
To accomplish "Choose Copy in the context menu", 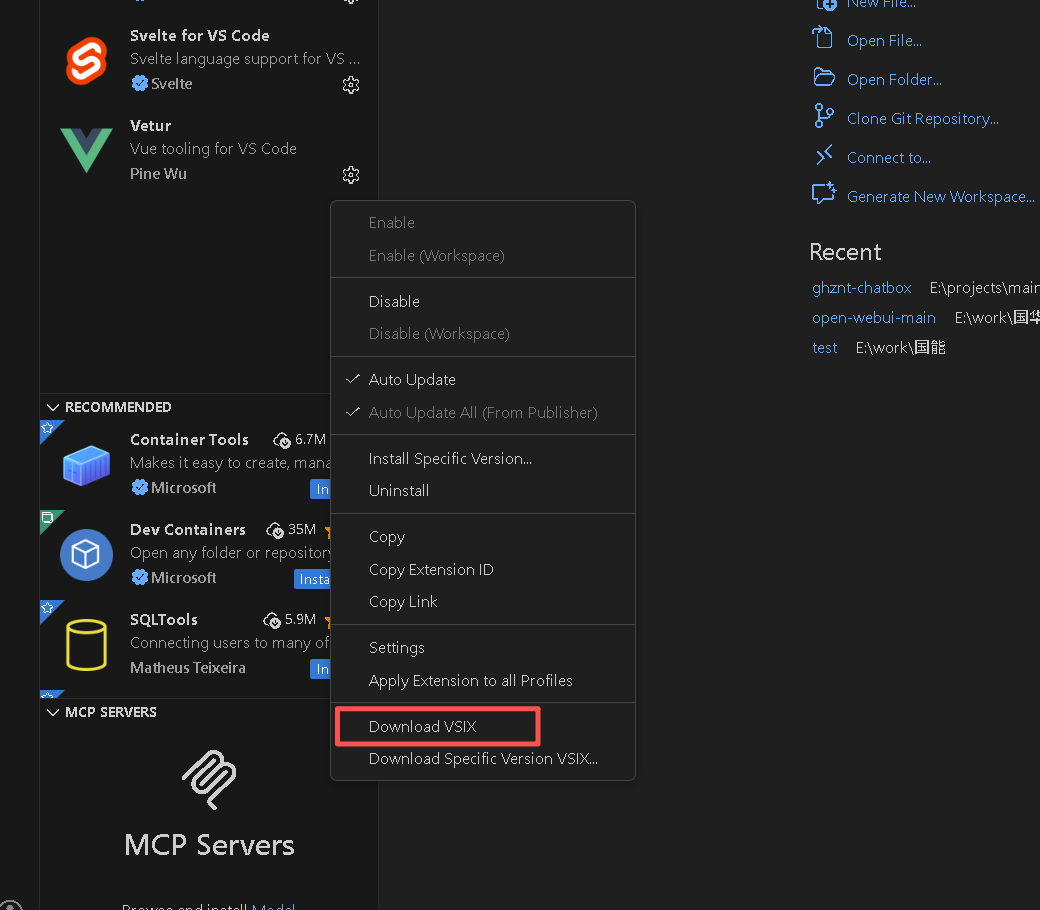I will tap(483, 537).
